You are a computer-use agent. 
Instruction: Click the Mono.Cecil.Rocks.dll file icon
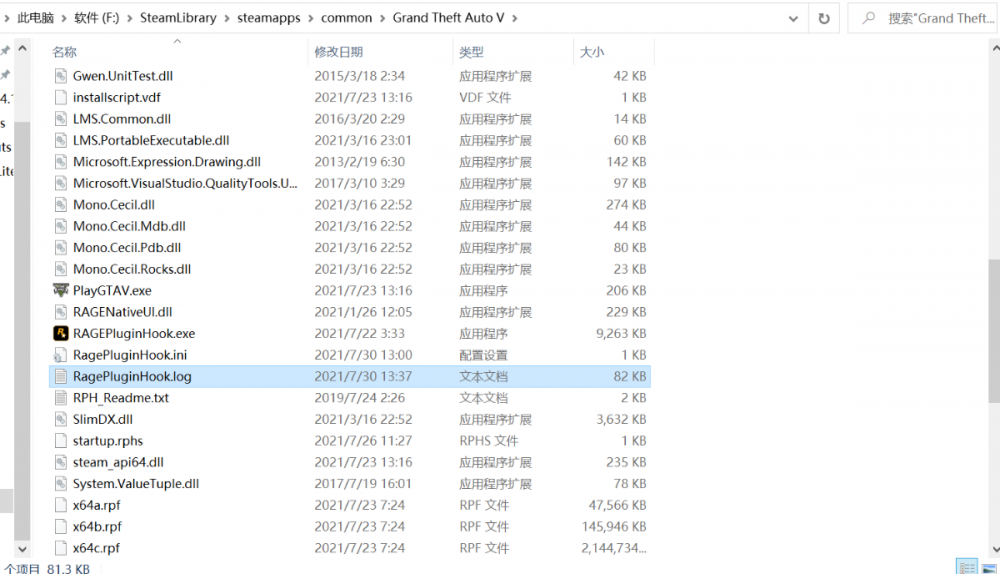coord(61,269)
